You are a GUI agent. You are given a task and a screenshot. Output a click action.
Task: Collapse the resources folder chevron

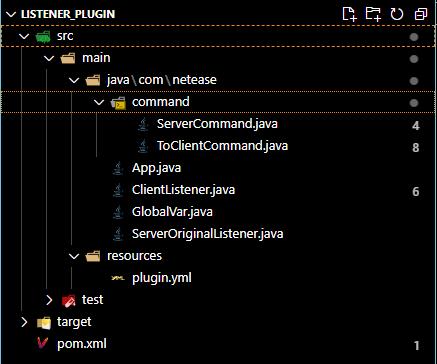(74, 256)
